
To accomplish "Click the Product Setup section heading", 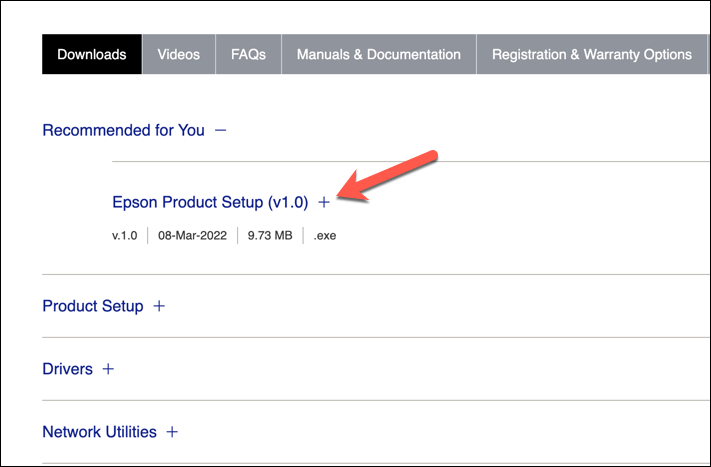I will (x=93, y=306).
